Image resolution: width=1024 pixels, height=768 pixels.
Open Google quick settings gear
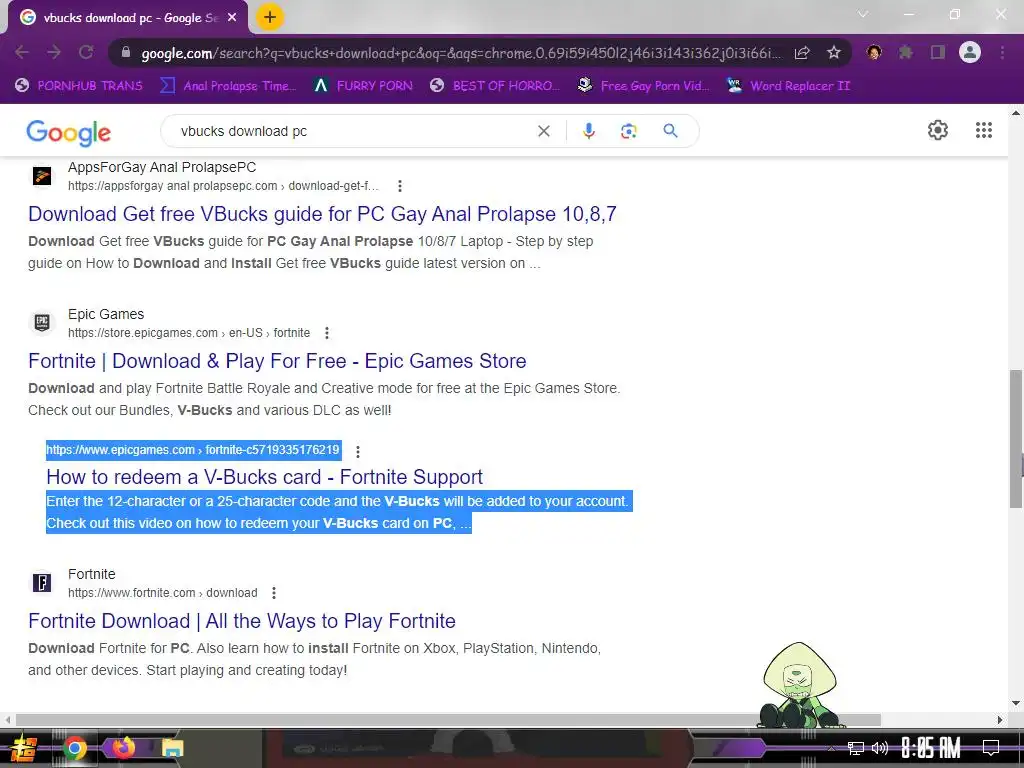[938, 130]
